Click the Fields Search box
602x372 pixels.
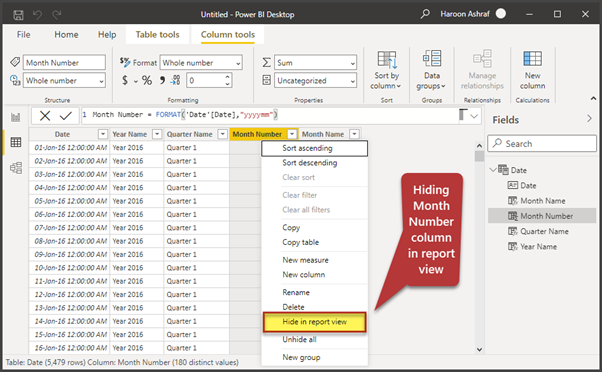(542, 144)
